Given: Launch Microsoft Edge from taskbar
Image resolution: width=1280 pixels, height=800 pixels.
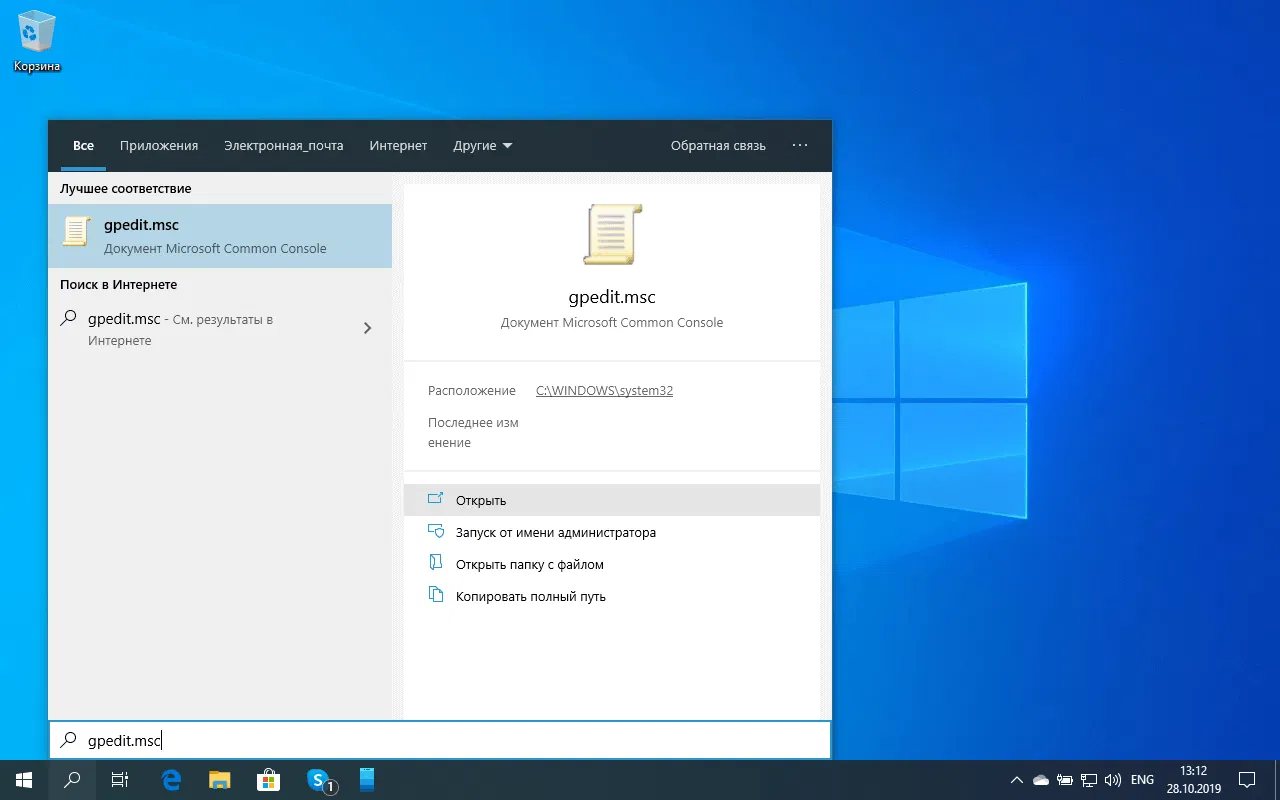Looking at the screenshot, I should point(171,780).
